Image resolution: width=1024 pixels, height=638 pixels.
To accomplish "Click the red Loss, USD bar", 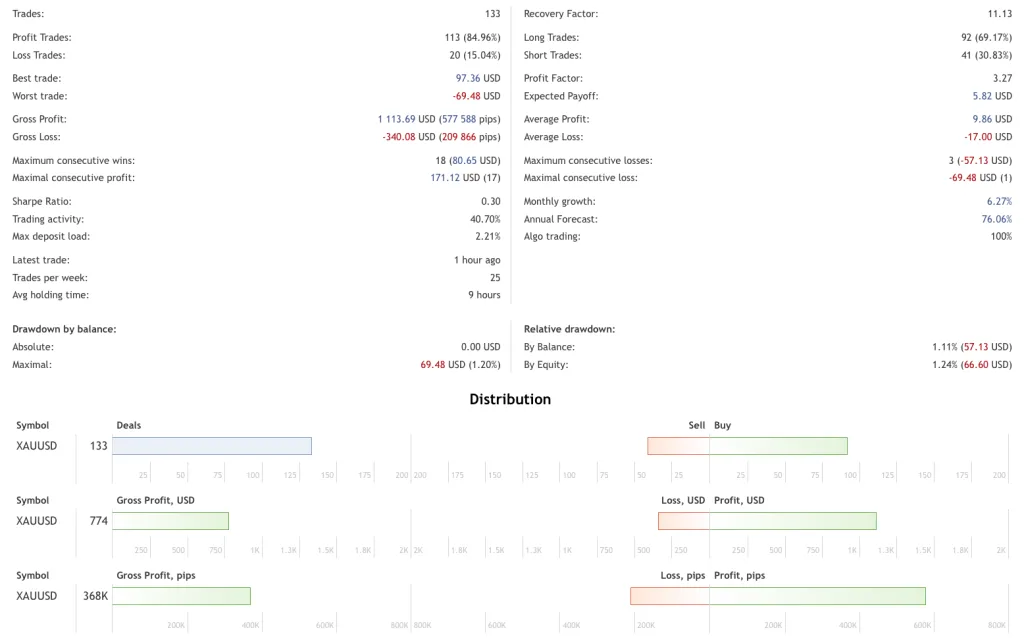I will tap(683, 521).
